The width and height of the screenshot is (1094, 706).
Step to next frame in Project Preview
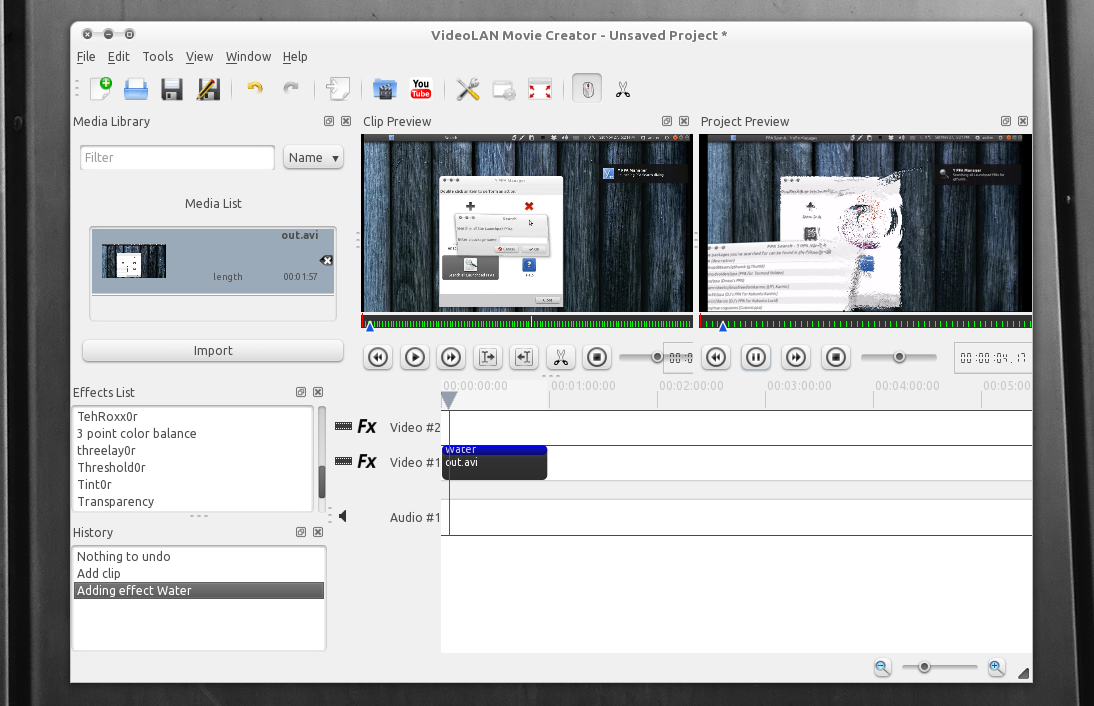796,358
